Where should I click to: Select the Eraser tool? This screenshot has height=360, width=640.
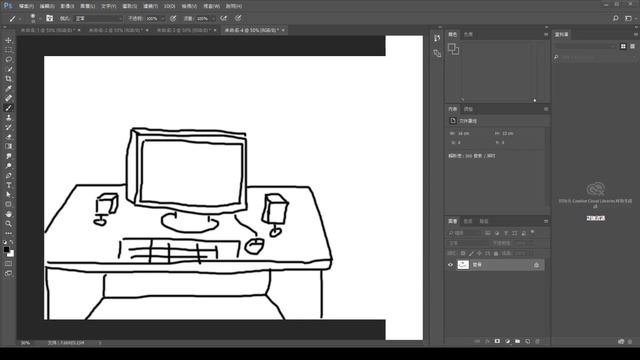pos(9,137)
